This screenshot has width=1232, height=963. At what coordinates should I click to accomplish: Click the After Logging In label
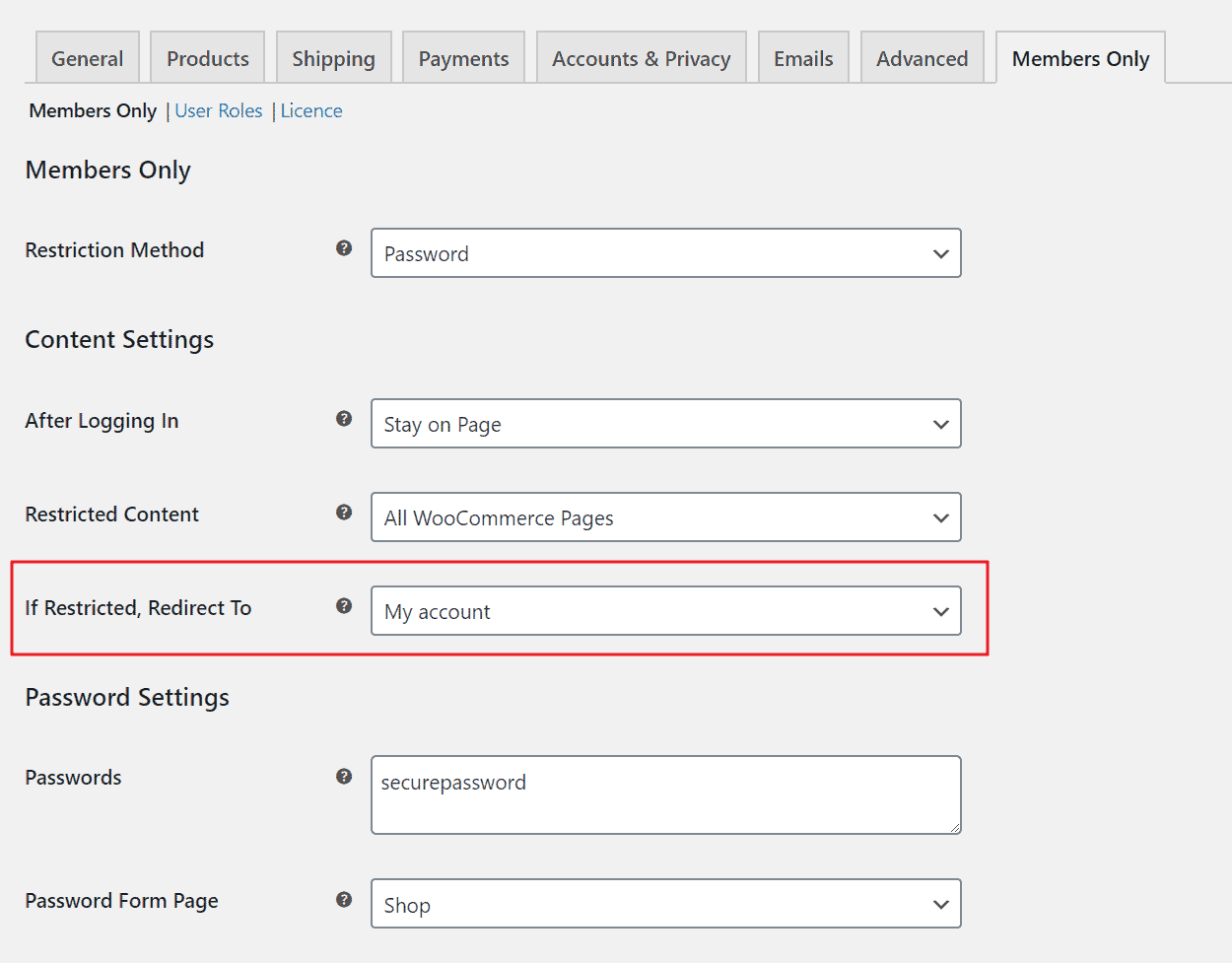102,421
